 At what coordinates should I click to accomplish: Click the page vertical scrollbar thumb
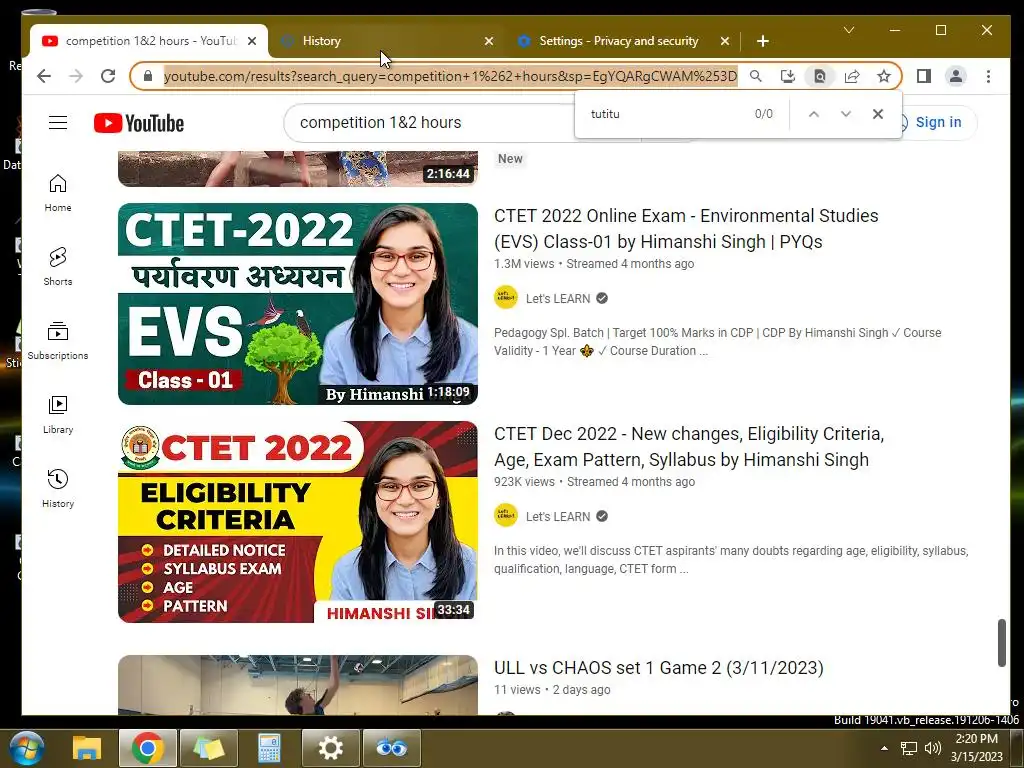pyautogui.click(x=1002, y=643)
